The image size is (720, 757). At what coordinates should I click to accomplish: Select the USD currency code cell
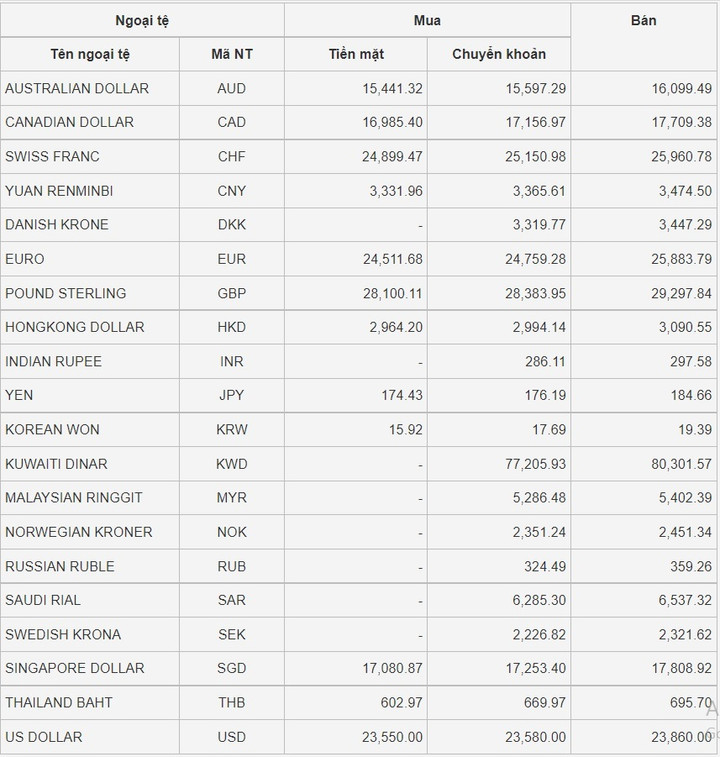click(x=231, y=737)
